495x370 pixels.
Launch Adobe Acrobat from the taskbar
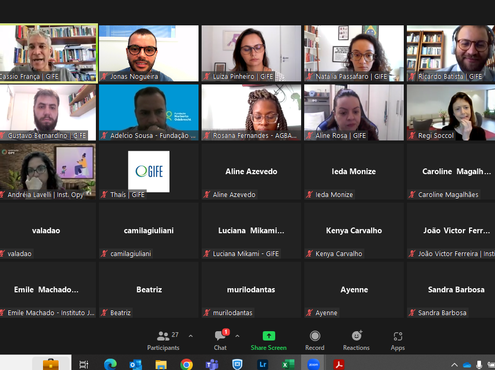point(339,364)
